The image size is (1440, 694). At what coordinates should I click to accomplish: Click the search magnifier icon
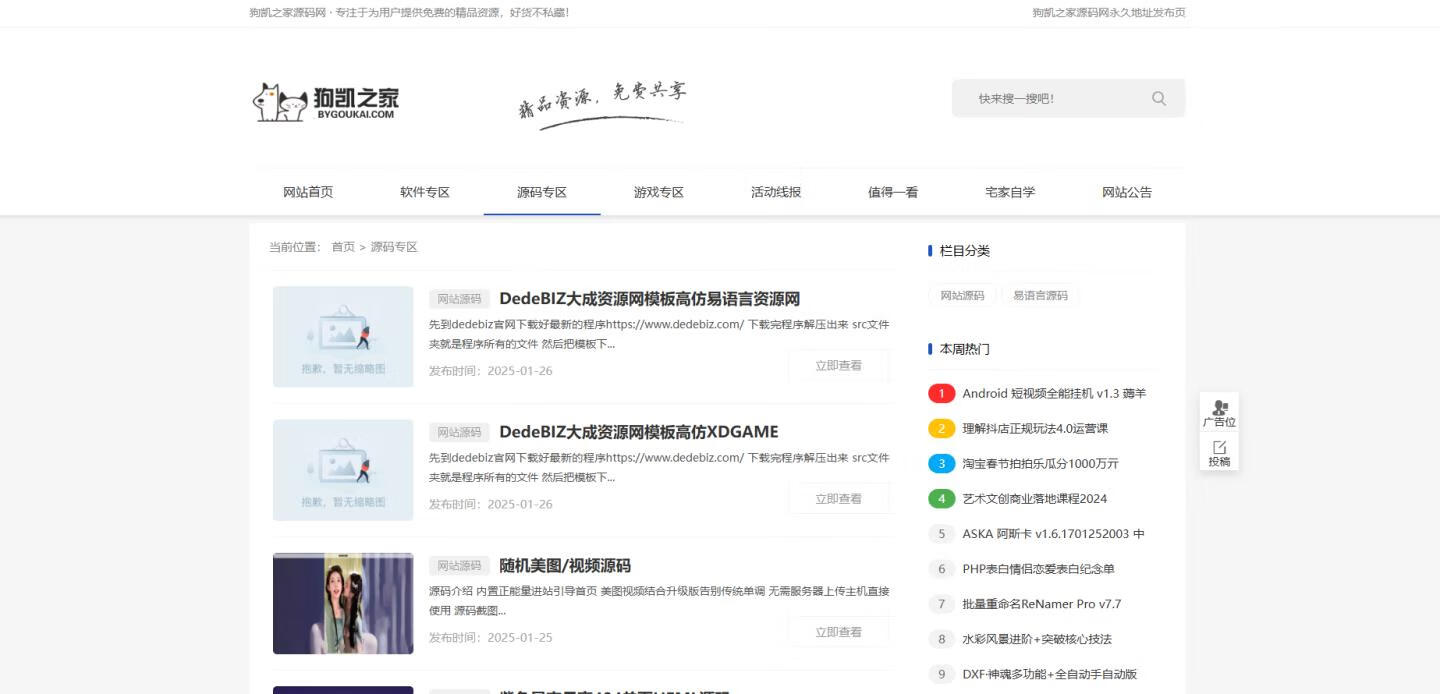[1157, 98]
